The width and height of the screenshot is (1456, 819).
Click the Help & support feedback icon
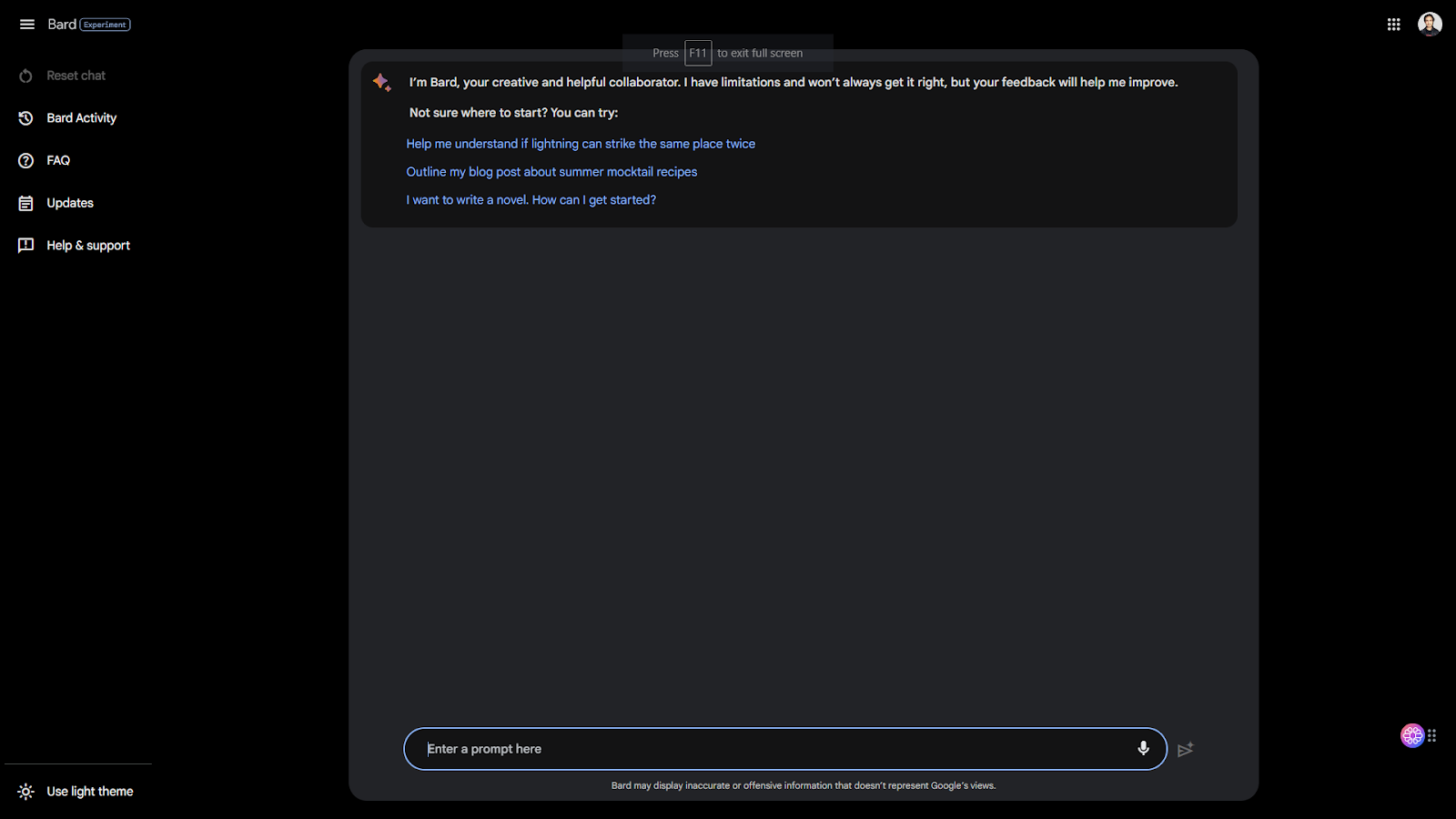25,246
